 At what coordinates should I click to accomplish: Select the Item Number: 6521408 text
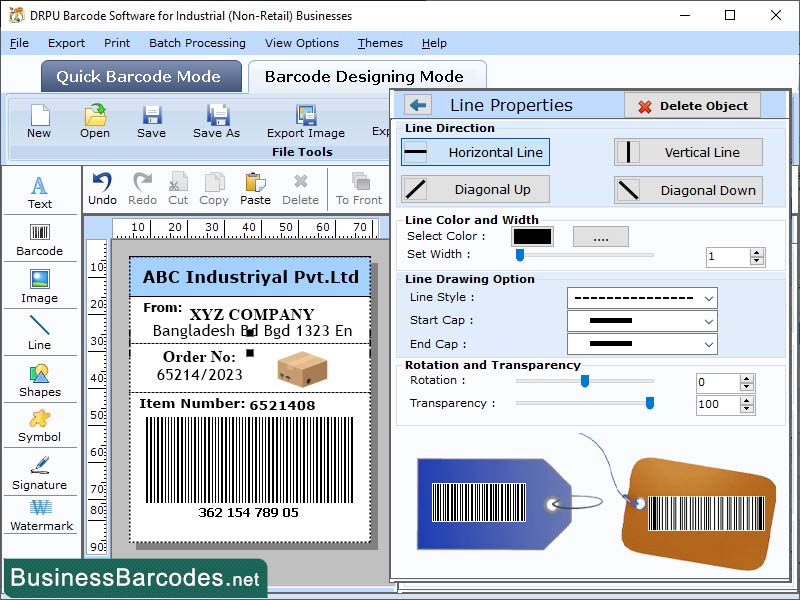coord(227,404)
